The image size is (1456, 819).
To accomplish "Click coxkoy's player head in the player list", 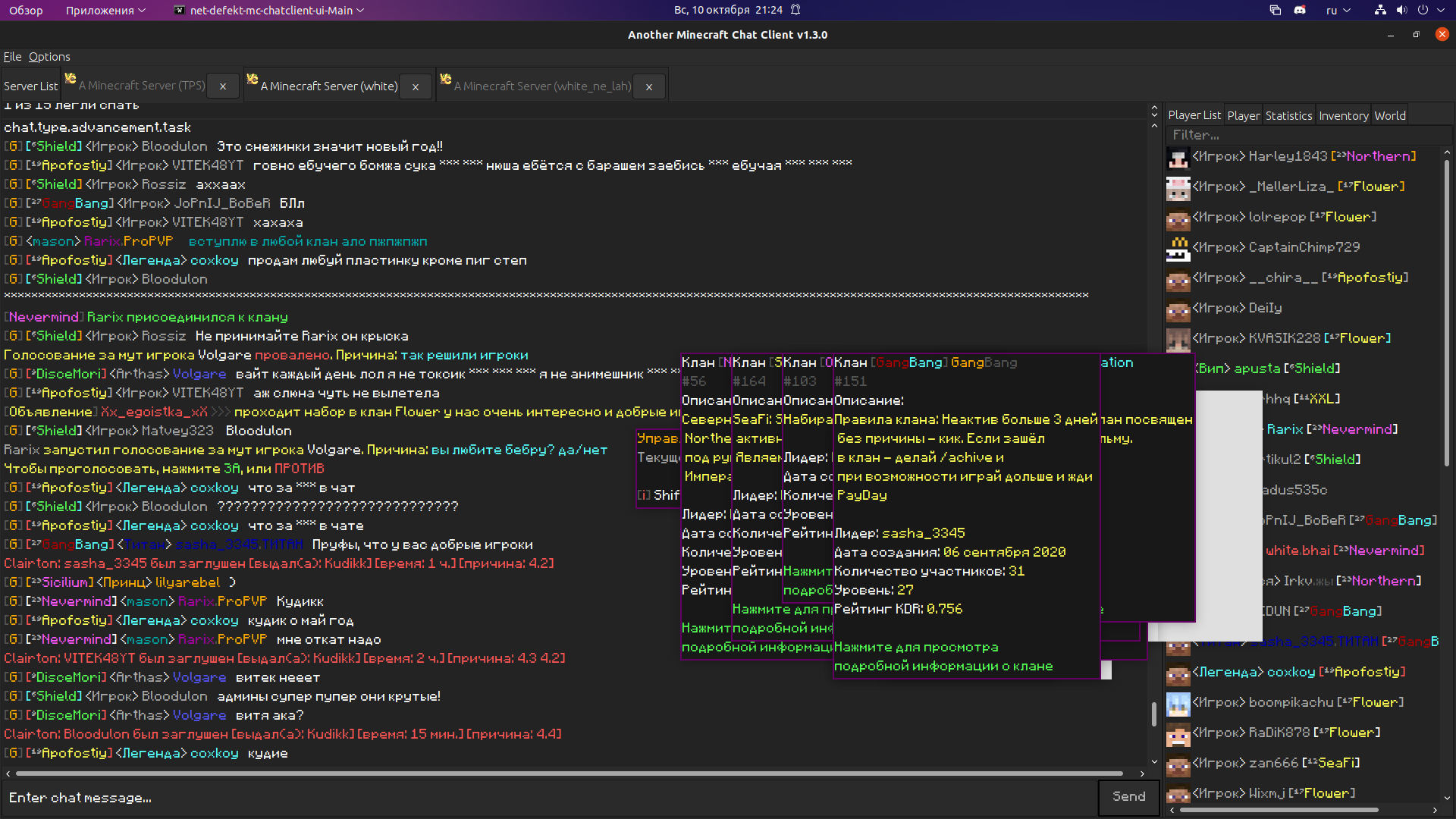I will 1178,673.
